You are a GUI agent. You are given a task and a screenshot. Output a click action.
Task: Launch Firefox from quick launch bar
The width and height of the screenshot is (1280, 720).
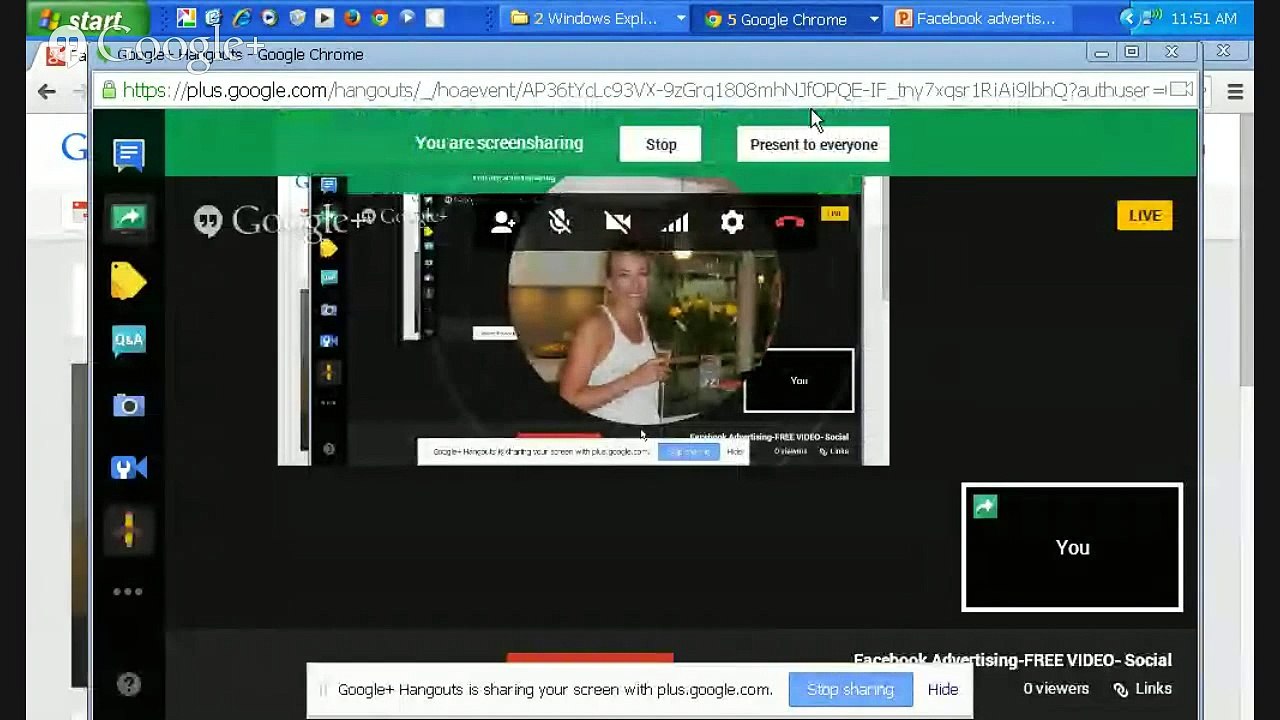pos(352,18)
